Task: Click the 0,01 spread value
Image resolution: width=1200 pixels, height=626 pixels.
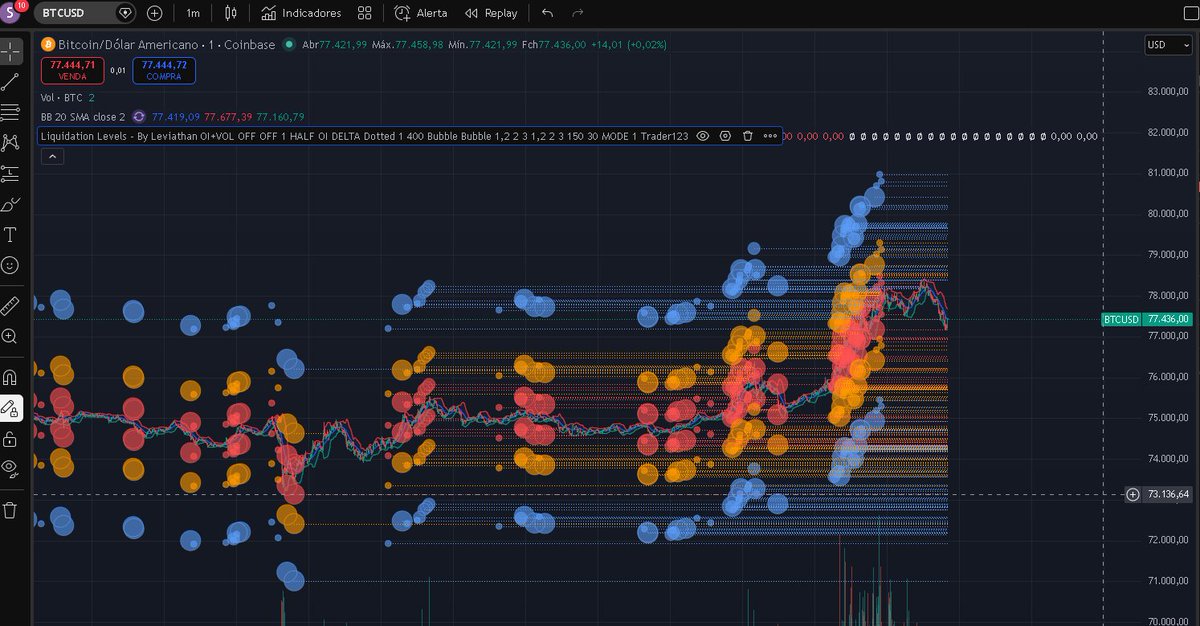Action: [x=118, y=70]
